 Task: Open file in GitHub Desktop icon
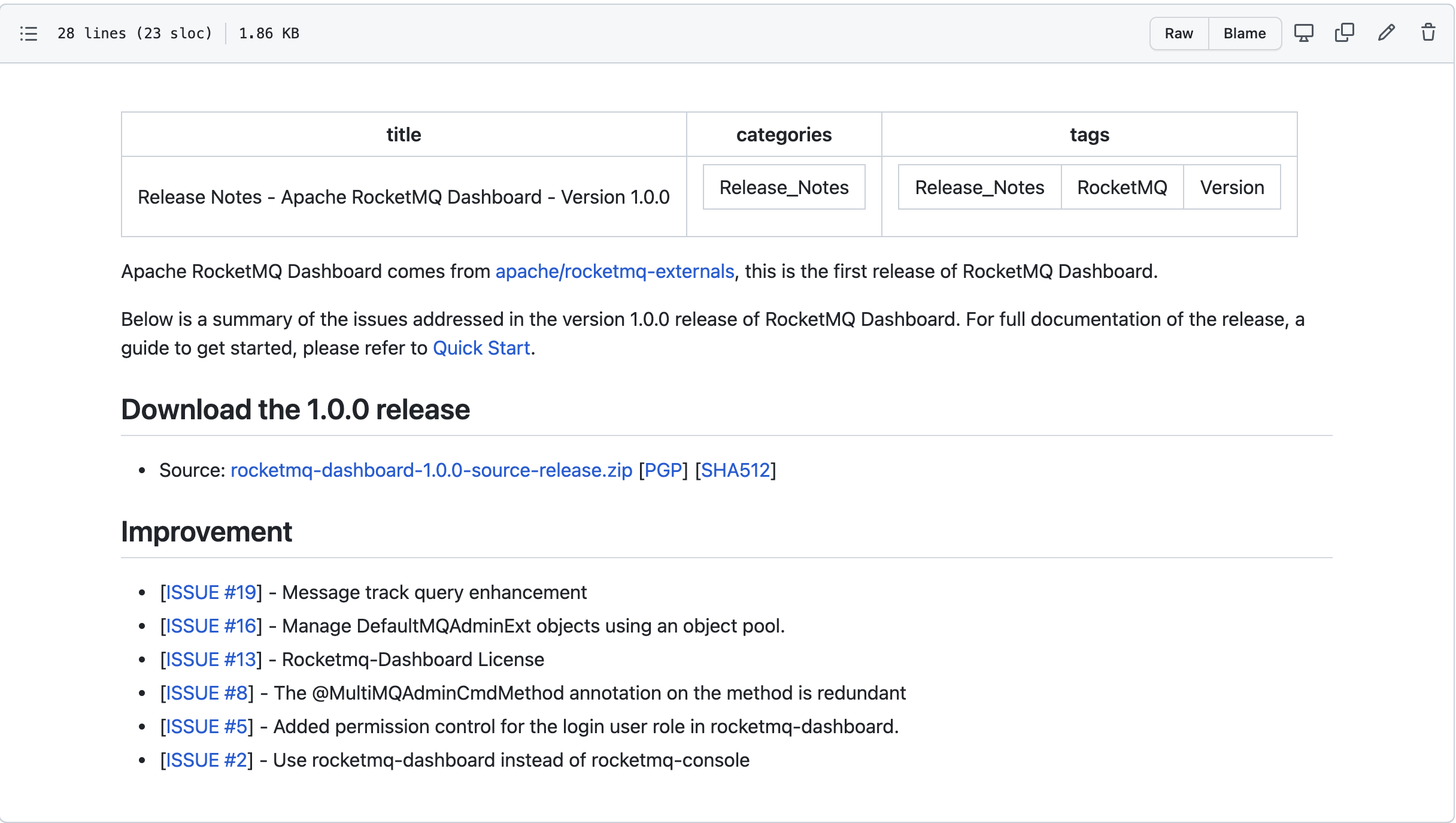(1303, 33)
